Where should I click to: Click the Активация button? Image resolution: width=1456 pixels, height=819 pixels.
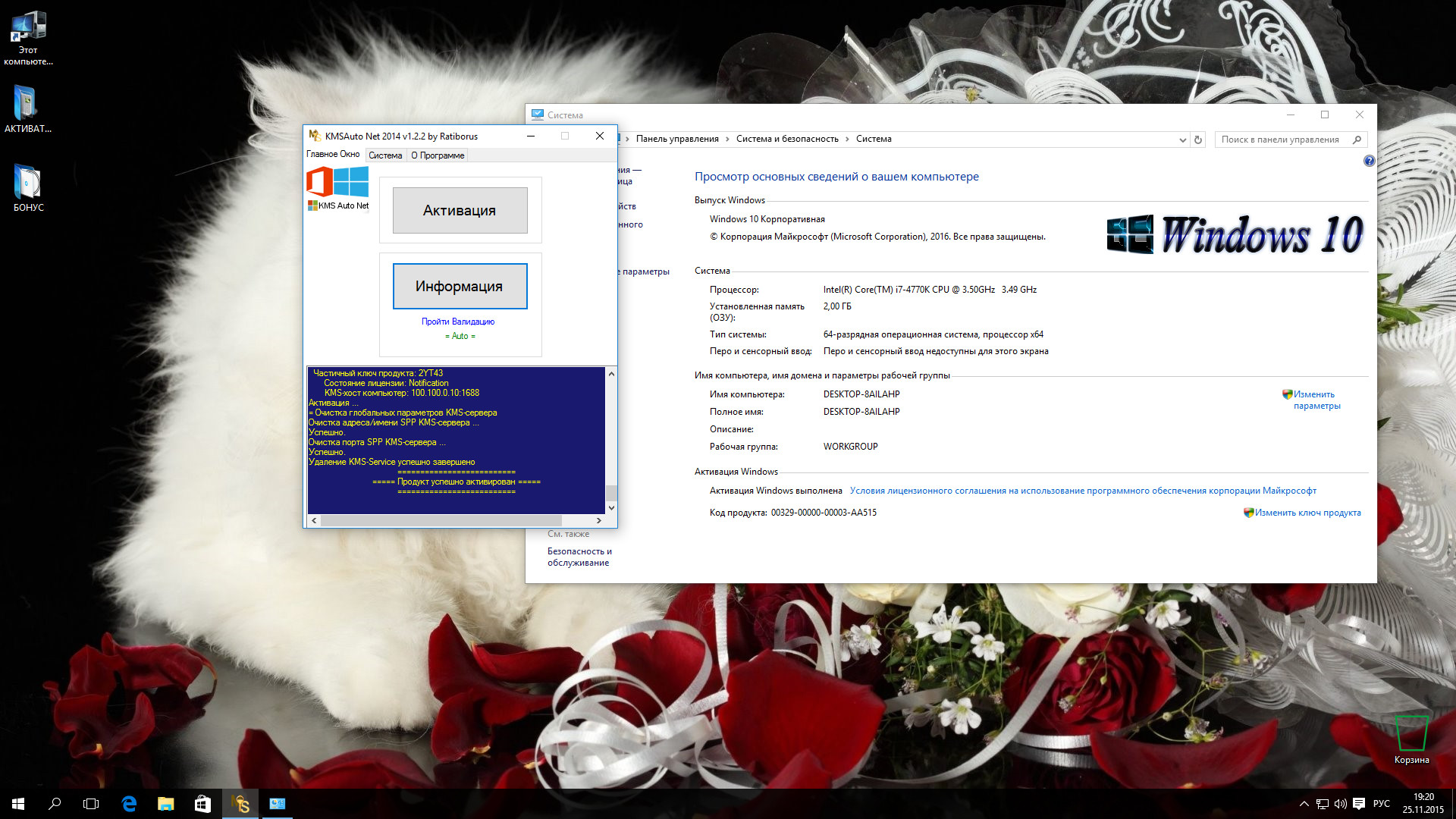[x=460, y=210]
